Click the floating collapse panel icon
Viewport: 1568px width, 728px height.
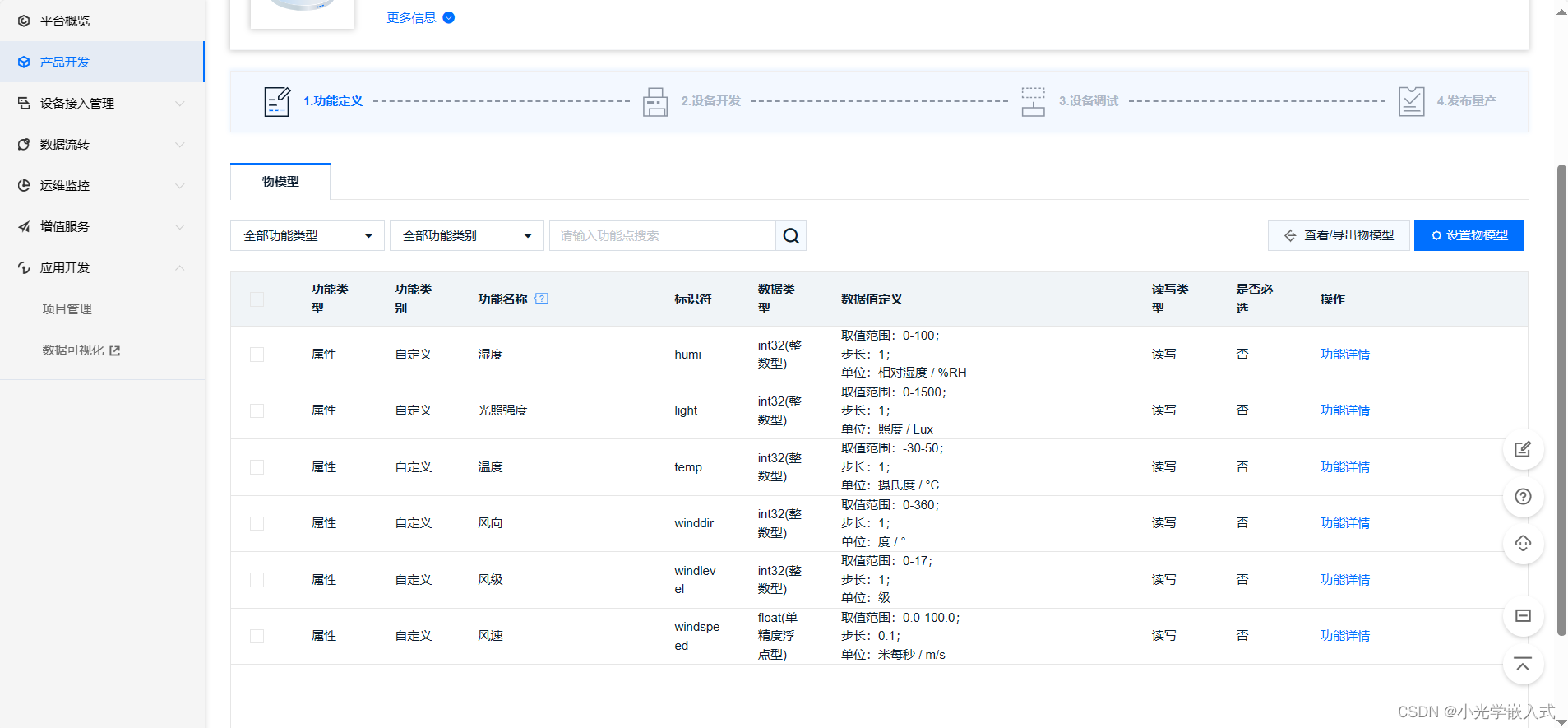click(x=1523, y=616)
